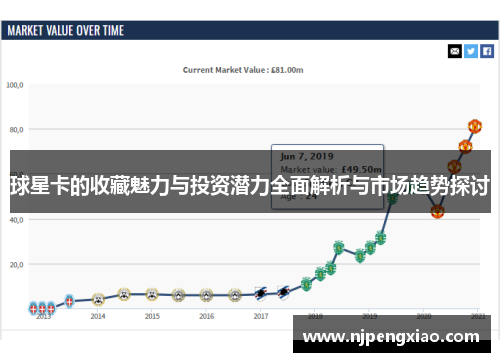The height and width of the screenshot is (362, 500).
Task: Click the '2014' x-axis label
Action: click(x=98, y=316)
